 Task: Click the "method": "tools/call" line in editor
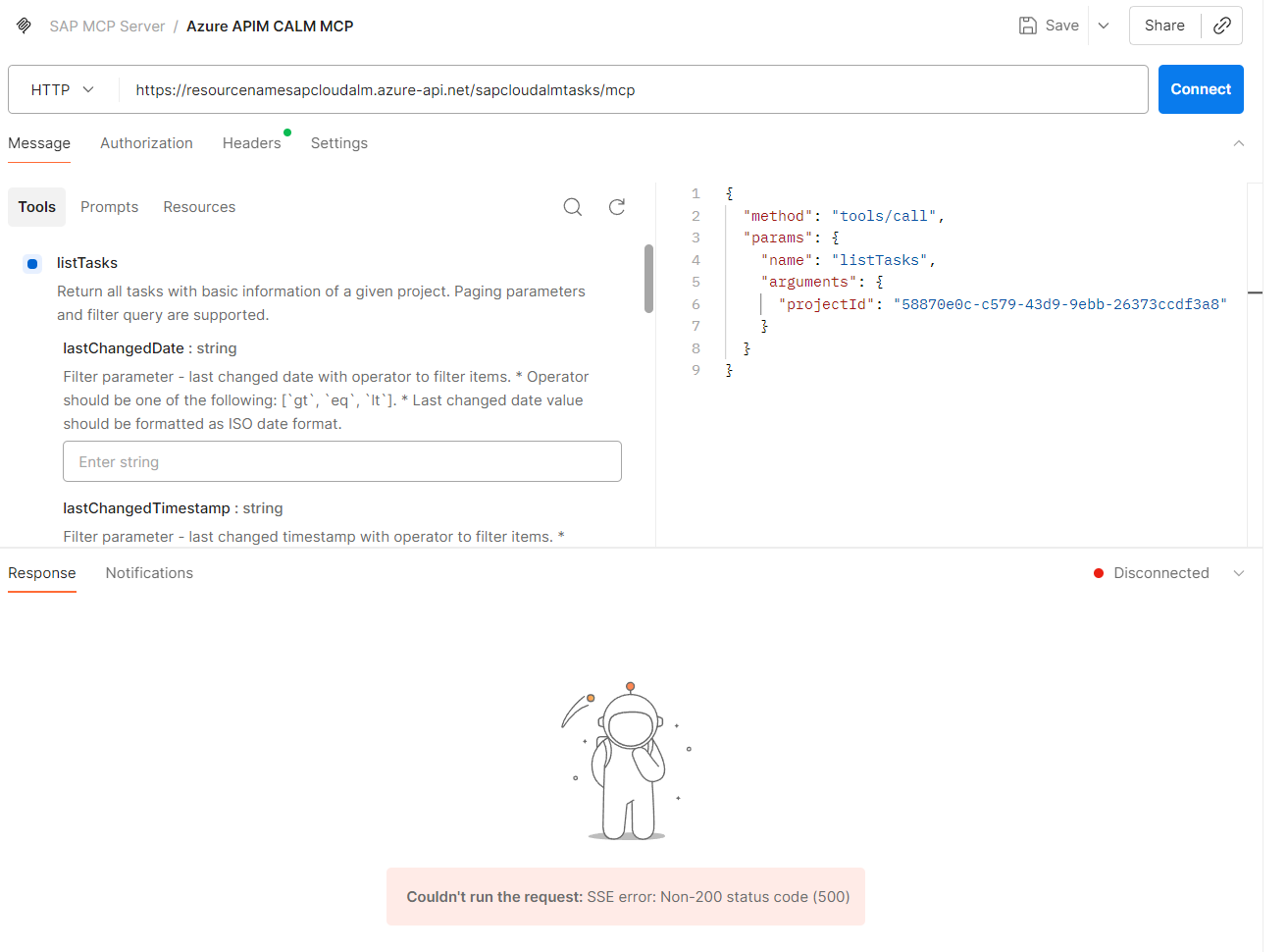(x=844, y=216)
